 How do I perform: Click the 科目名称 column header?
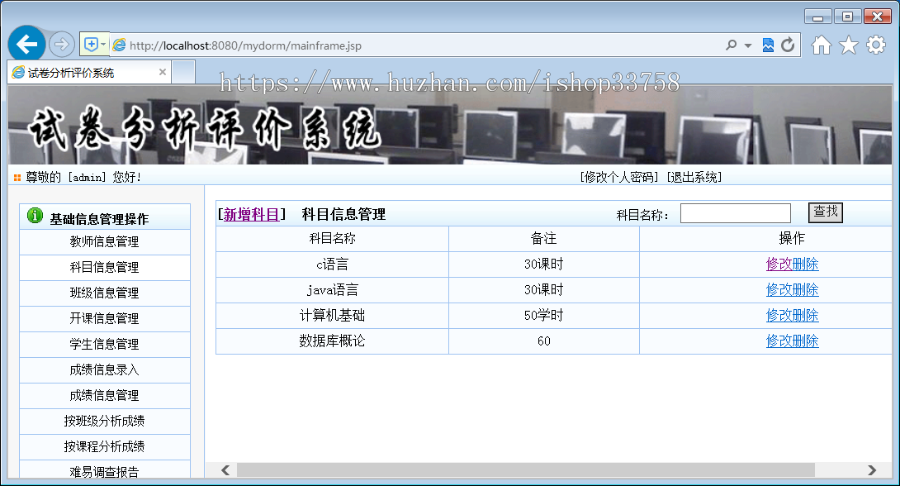click(x=332, y=239)
